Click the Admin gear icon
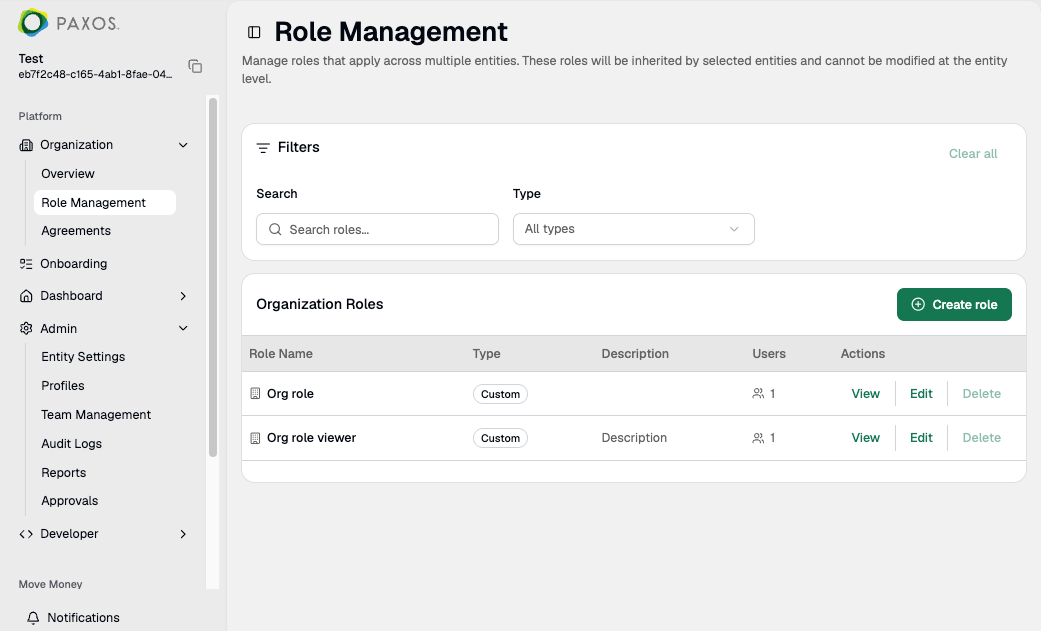 [x=26, y=328]
